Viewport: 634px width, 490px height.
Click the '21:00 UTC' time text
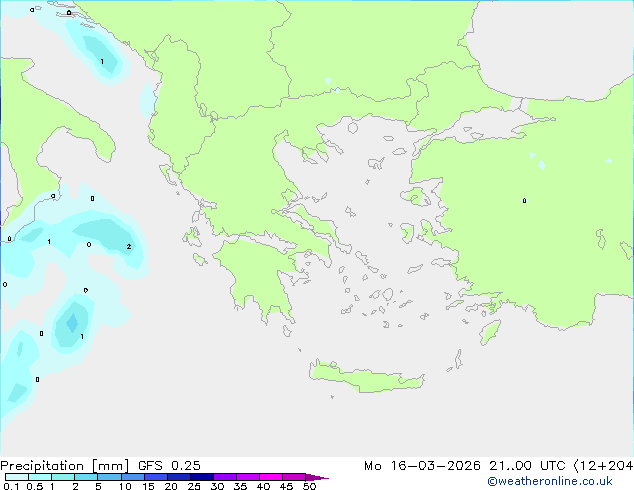coord(527,466)
